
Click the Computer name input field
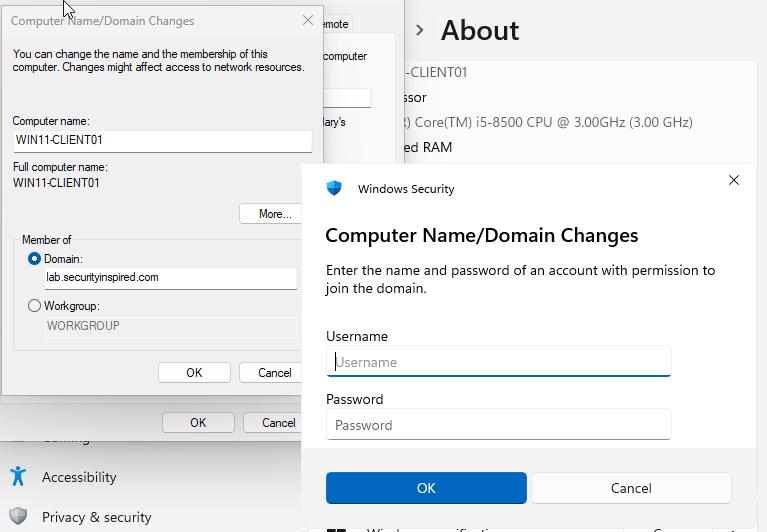(x=163, y=141)
